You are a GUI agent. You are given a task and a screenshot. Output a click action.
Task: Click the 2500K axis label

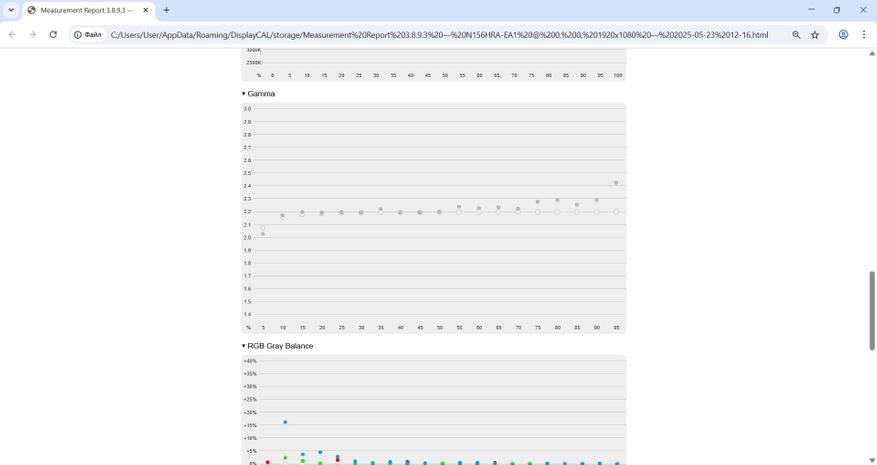click(x=253, y=63)
